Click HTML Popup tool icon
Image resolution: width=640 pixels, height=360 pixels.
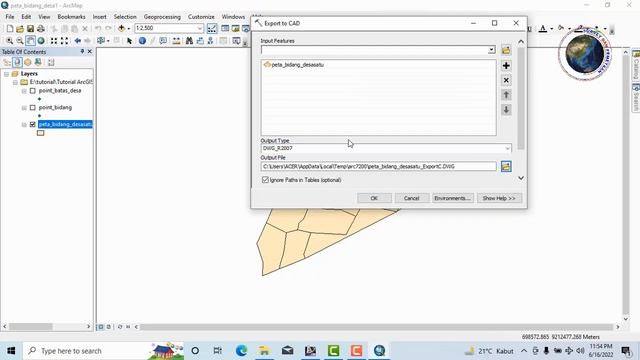click(163, 41)
